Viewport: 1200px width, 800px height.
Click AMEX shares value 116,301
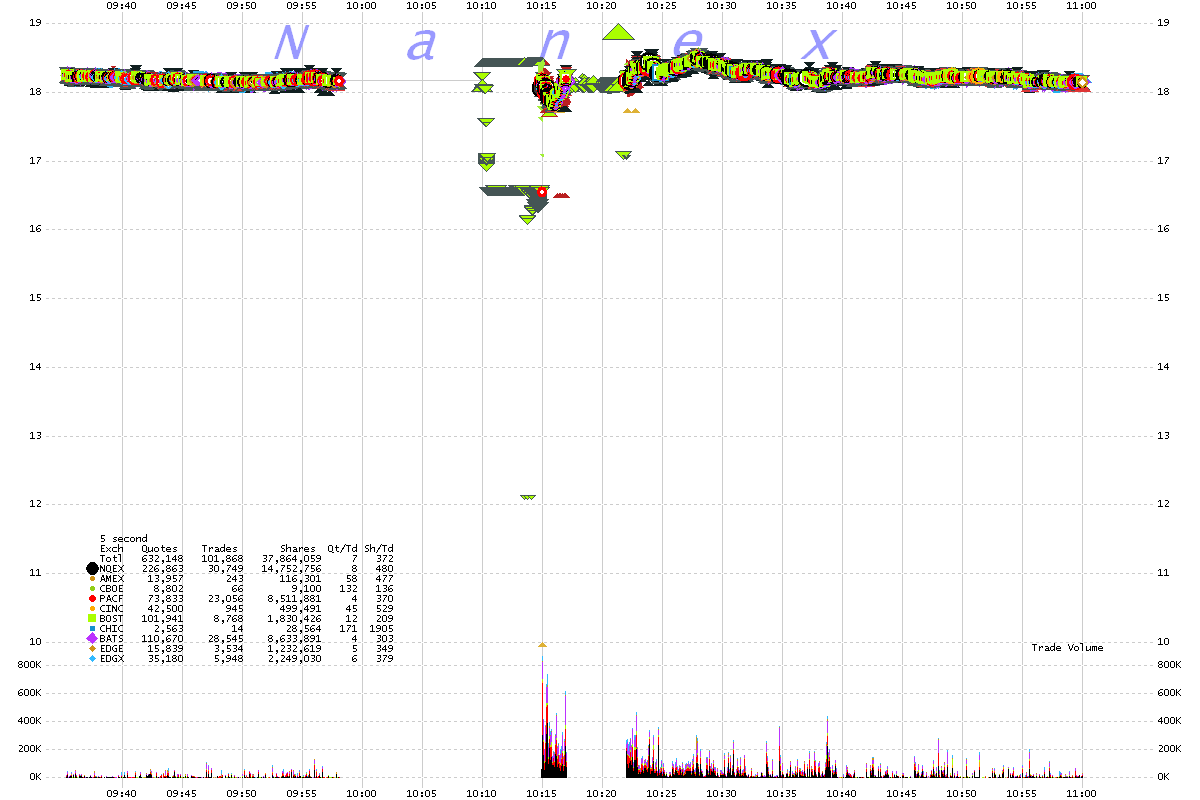coord(301,579)
